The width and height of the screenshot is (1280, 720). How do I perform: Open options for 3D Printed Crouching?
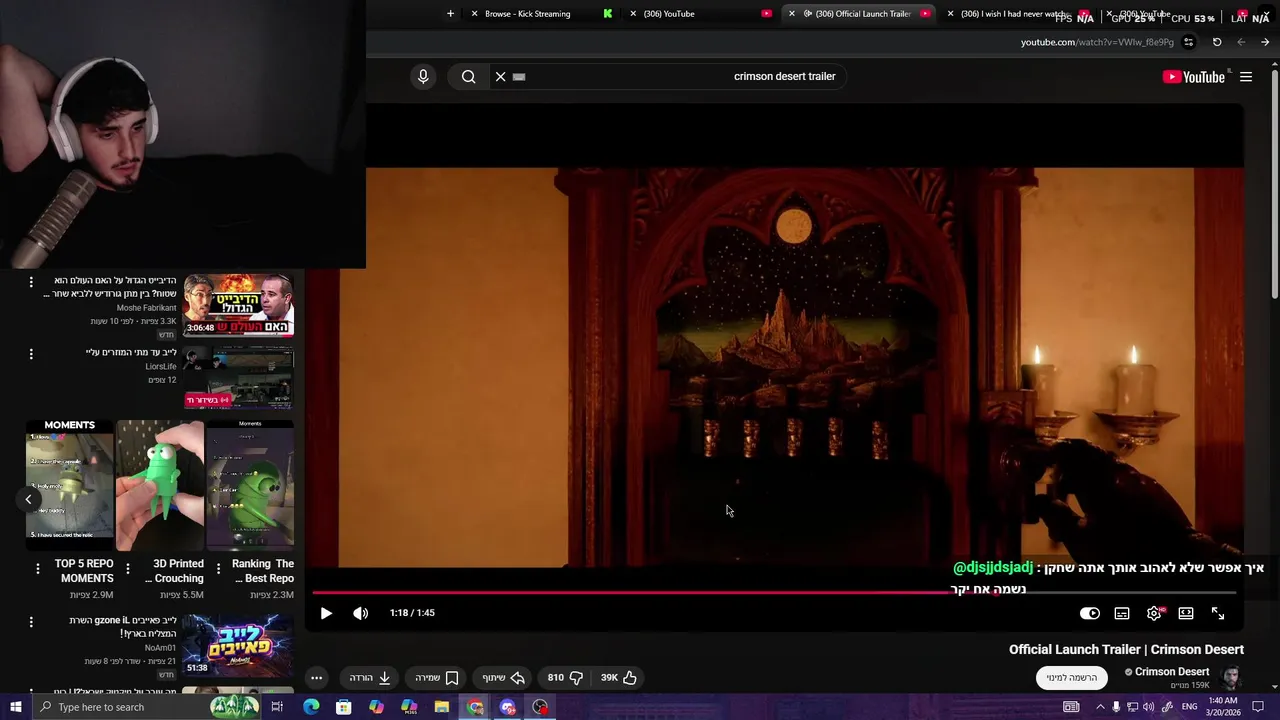[x=128, y=569]
